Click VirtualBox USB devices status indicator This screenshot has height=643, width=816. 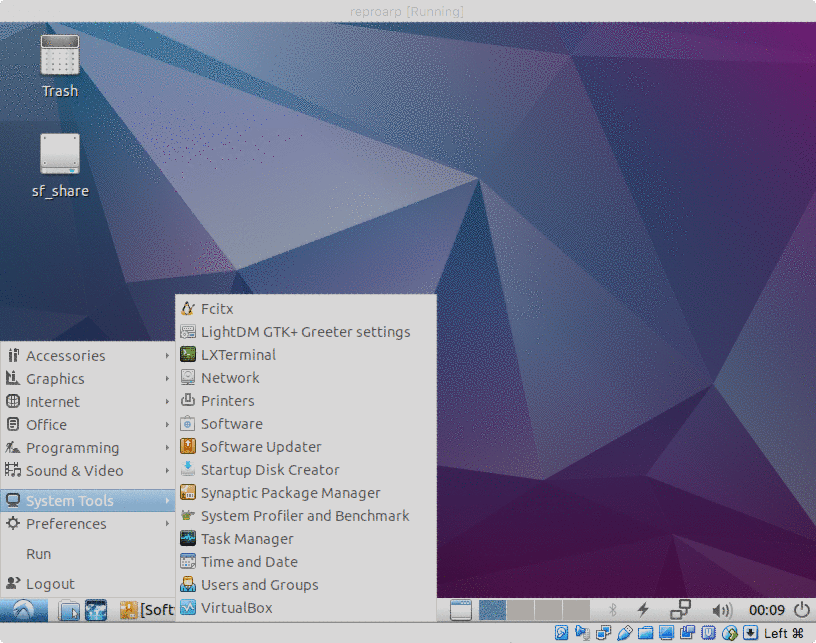(x=624, y=633)
